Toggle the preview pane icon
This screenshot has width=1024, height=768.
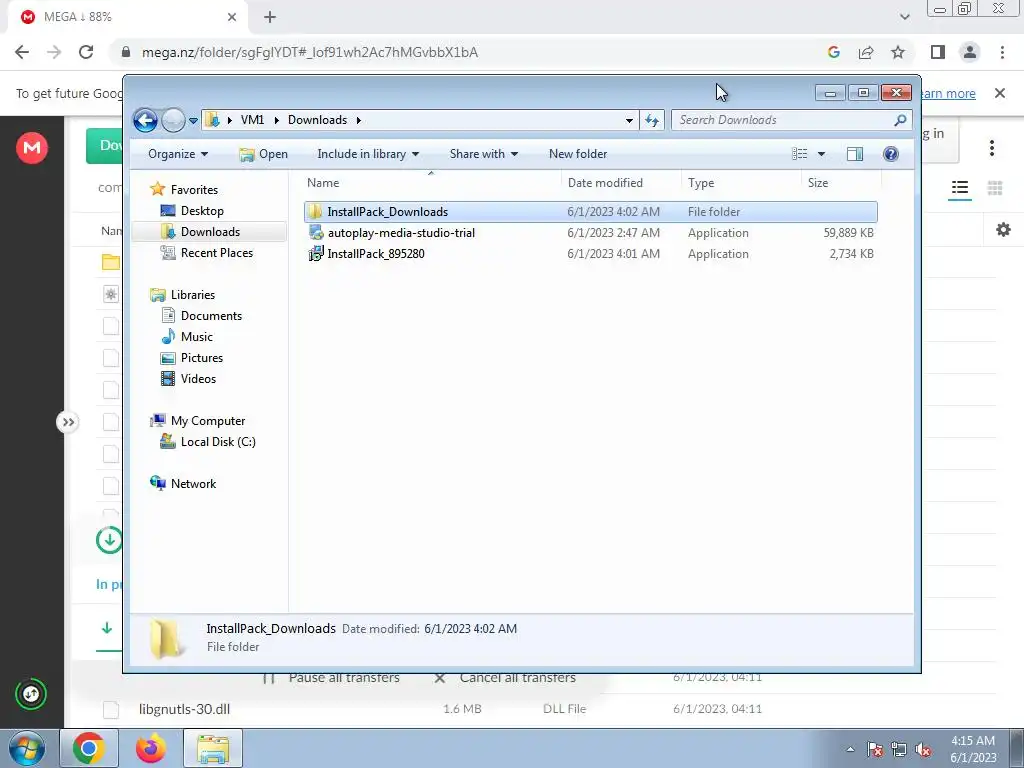[855, 154]
